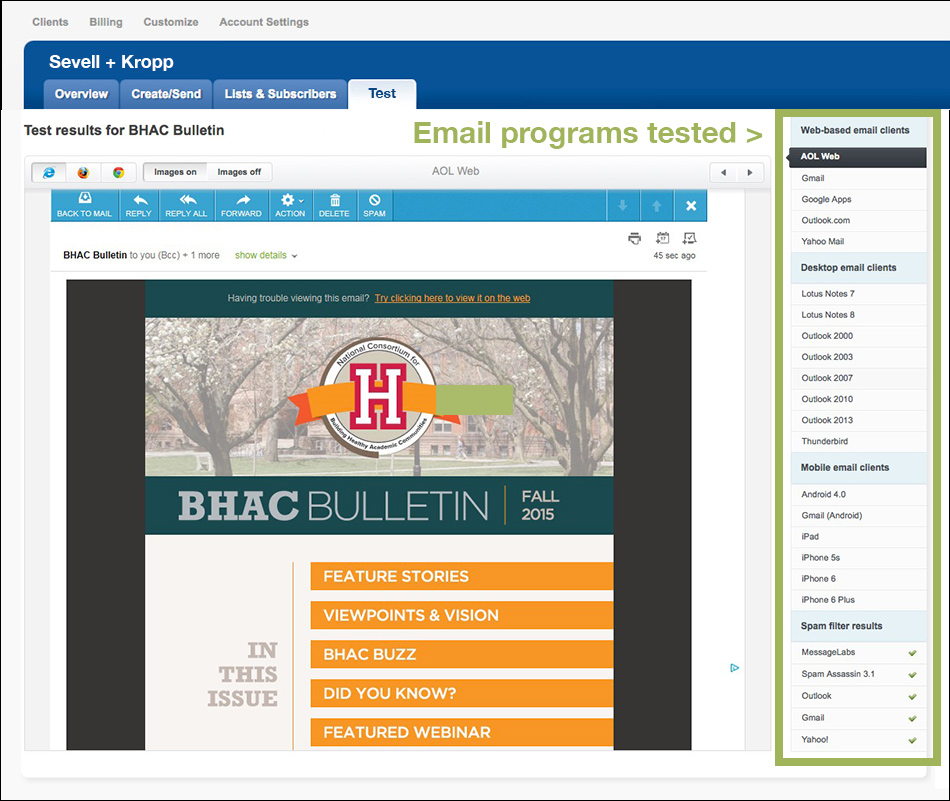Image resolution: width=950 pixels, height=801 pixels.
Task: Select the Chrome browser preview icon
Action: pos(118,173)
